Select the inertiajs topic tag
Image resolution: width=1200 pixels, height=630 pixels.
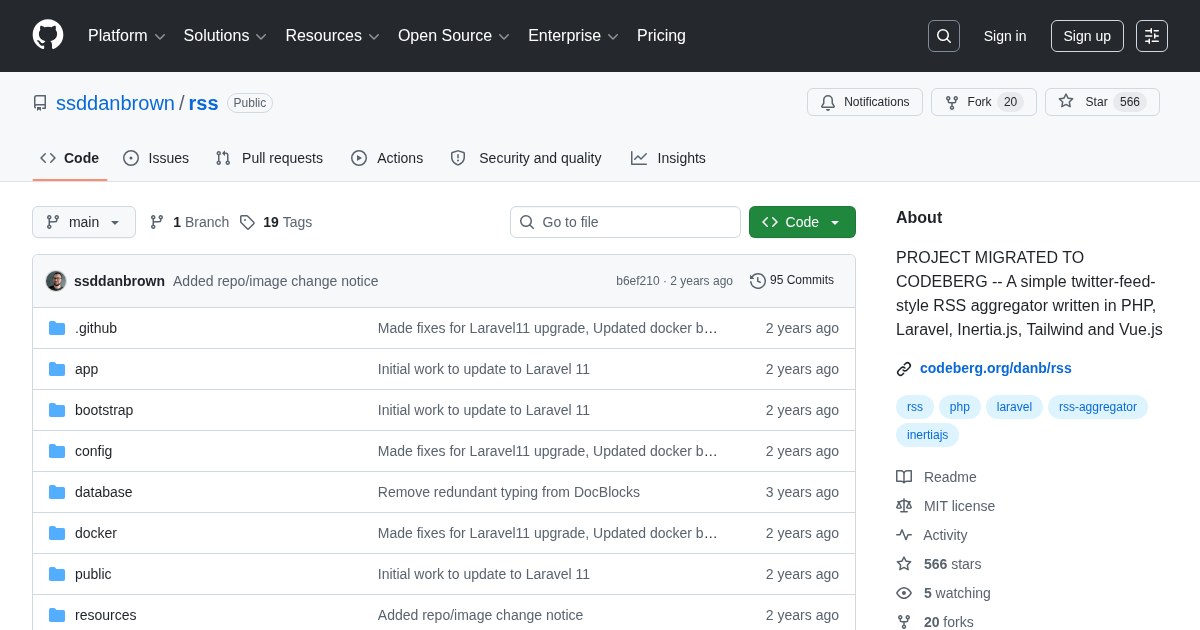927,435
